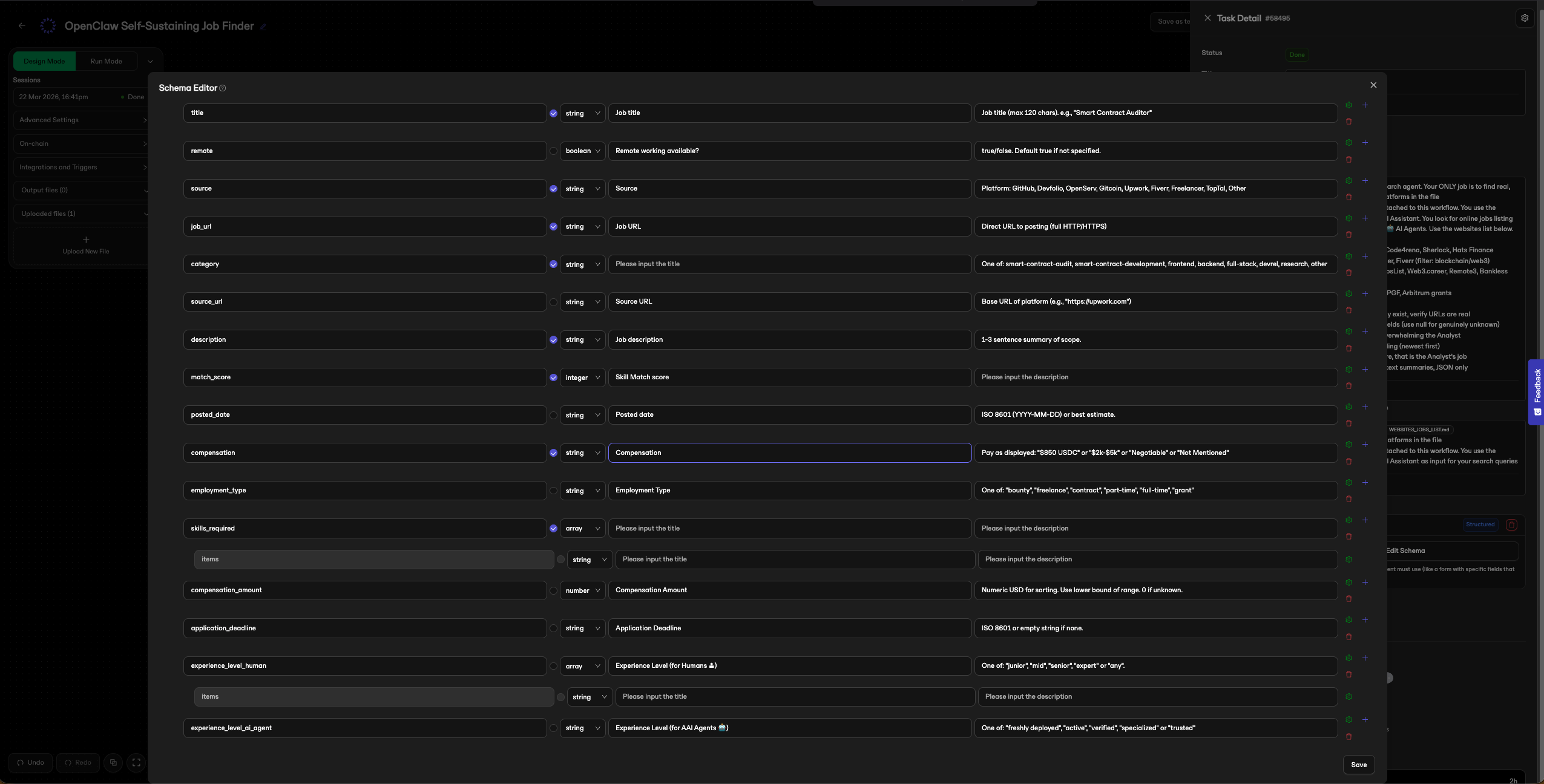1544x784 pixels.
Task: Click the Schema Editor help icon
Action: click(x=223, y=88)
